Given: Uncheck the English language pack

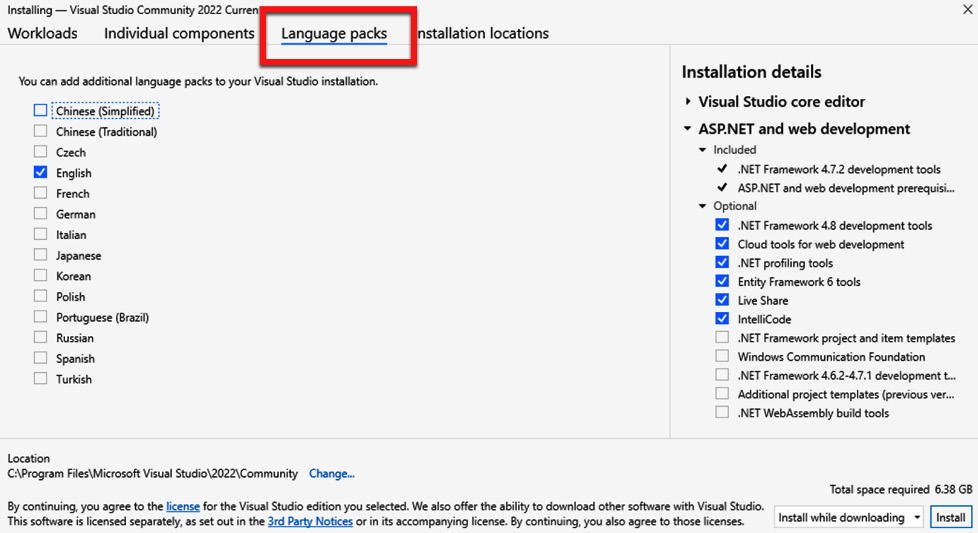Looking at the screenshot, I should pos(41,172).
